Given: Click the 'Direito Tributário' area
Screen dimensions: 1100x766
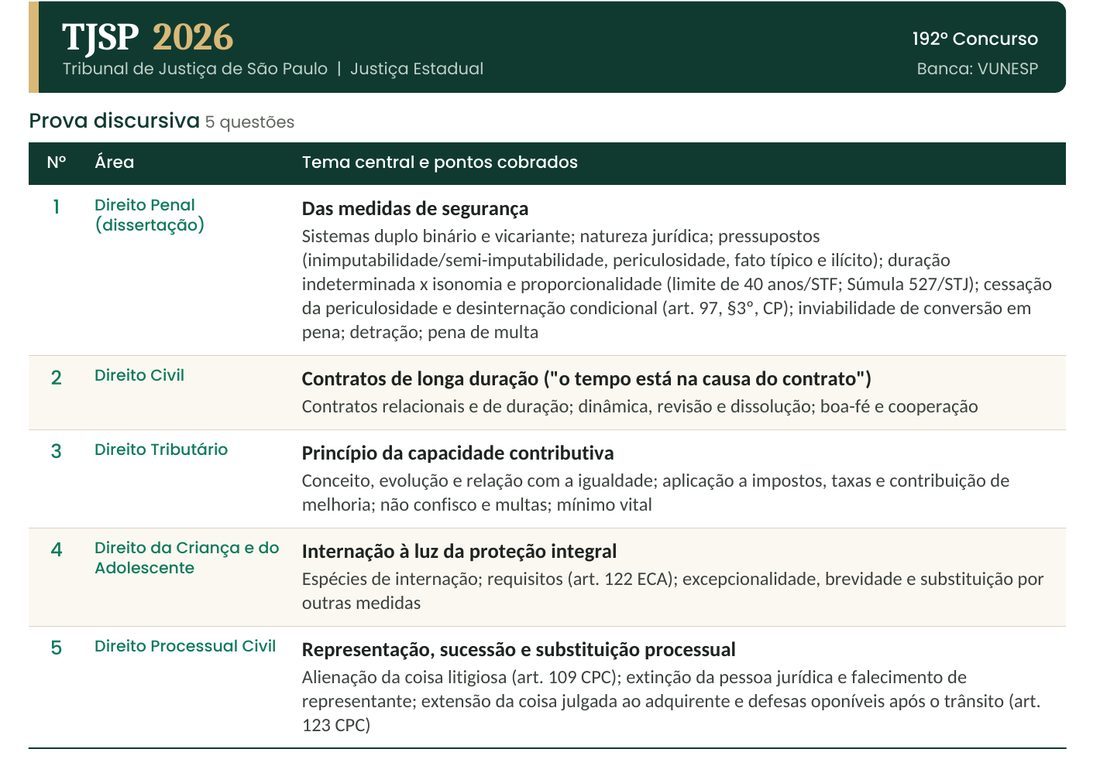Looking at the screenshot, I should click(x=161, y=450).
